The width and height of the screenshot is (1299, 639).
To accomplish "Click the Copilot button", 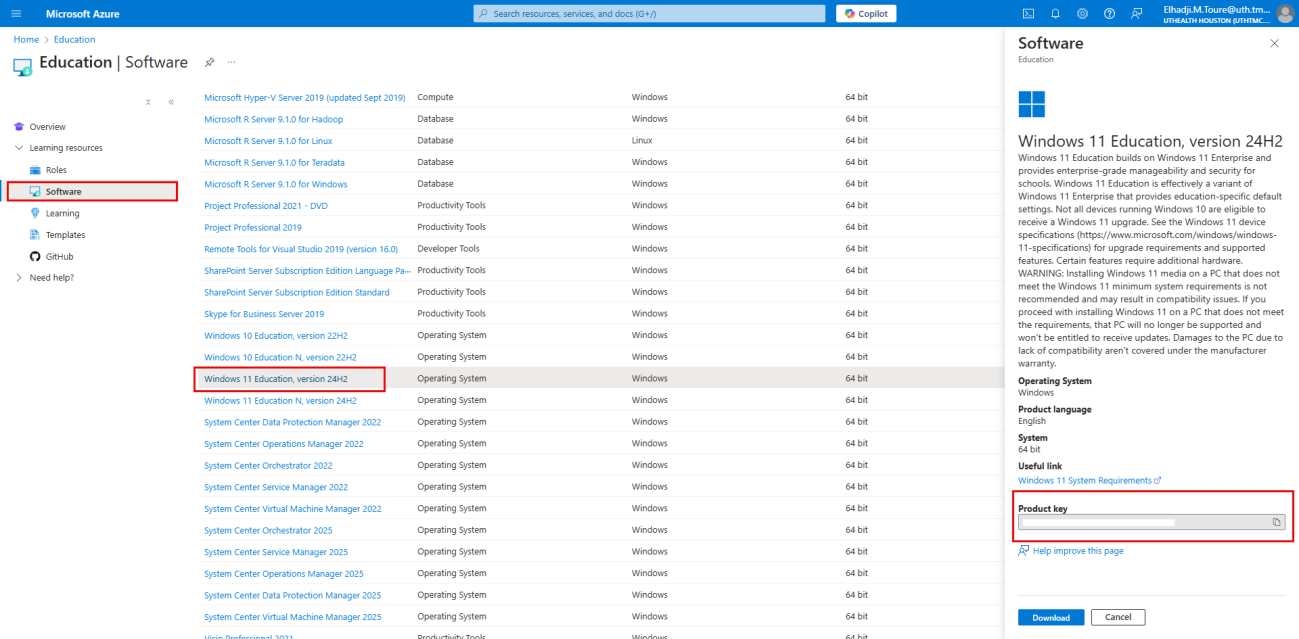I will 866,13.
